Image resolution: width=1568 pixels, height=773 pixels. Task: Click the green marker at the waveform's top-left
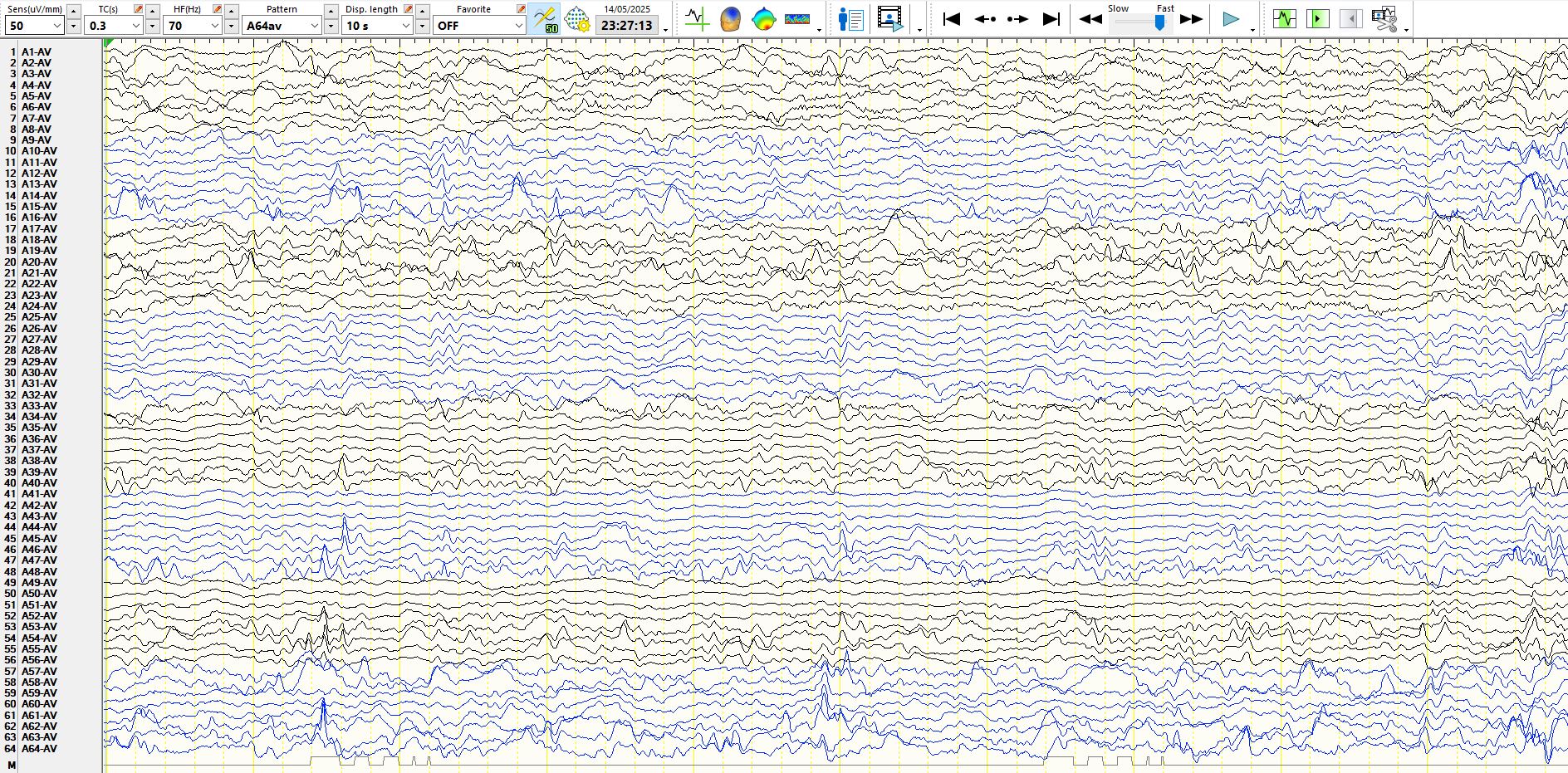pos(109,42)
